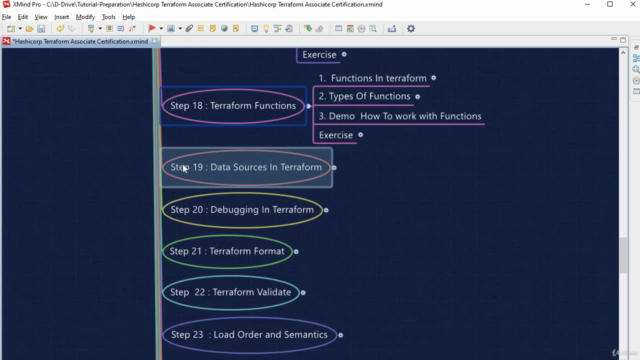This screenshot has width=640, height=360.
Task: Select Step 21 : Terraform Format topic
Action: coord(227,251)
